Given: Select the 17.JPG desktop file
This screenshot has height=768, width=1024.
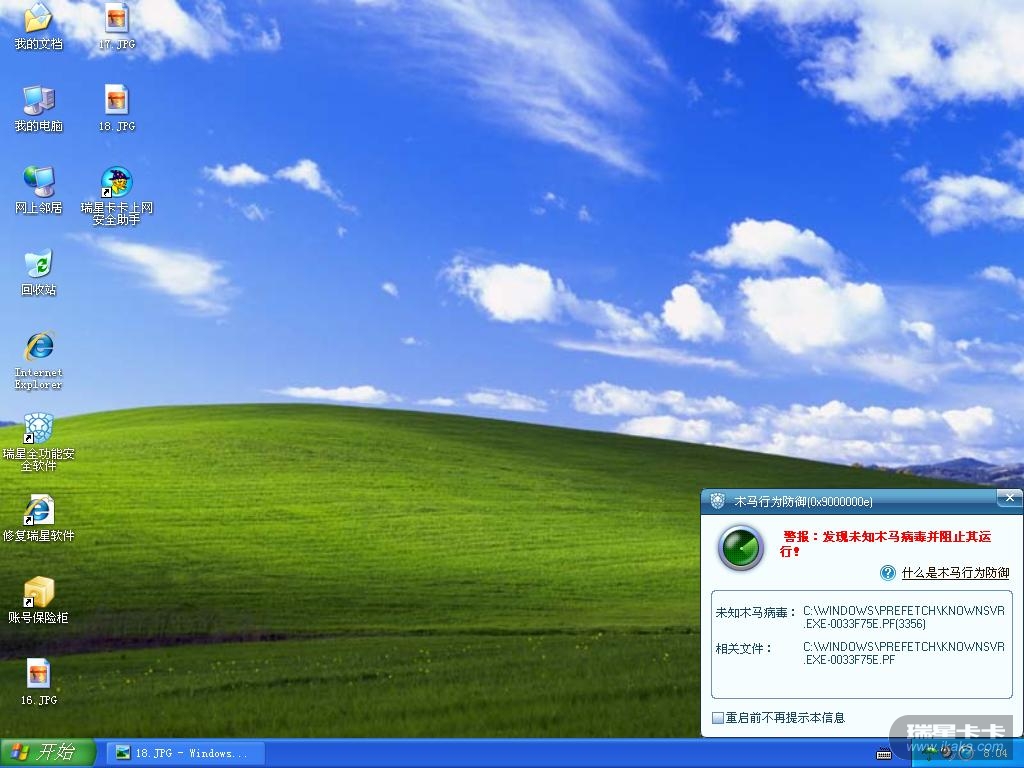Looking at the screenshot, I should coord(117,26).
